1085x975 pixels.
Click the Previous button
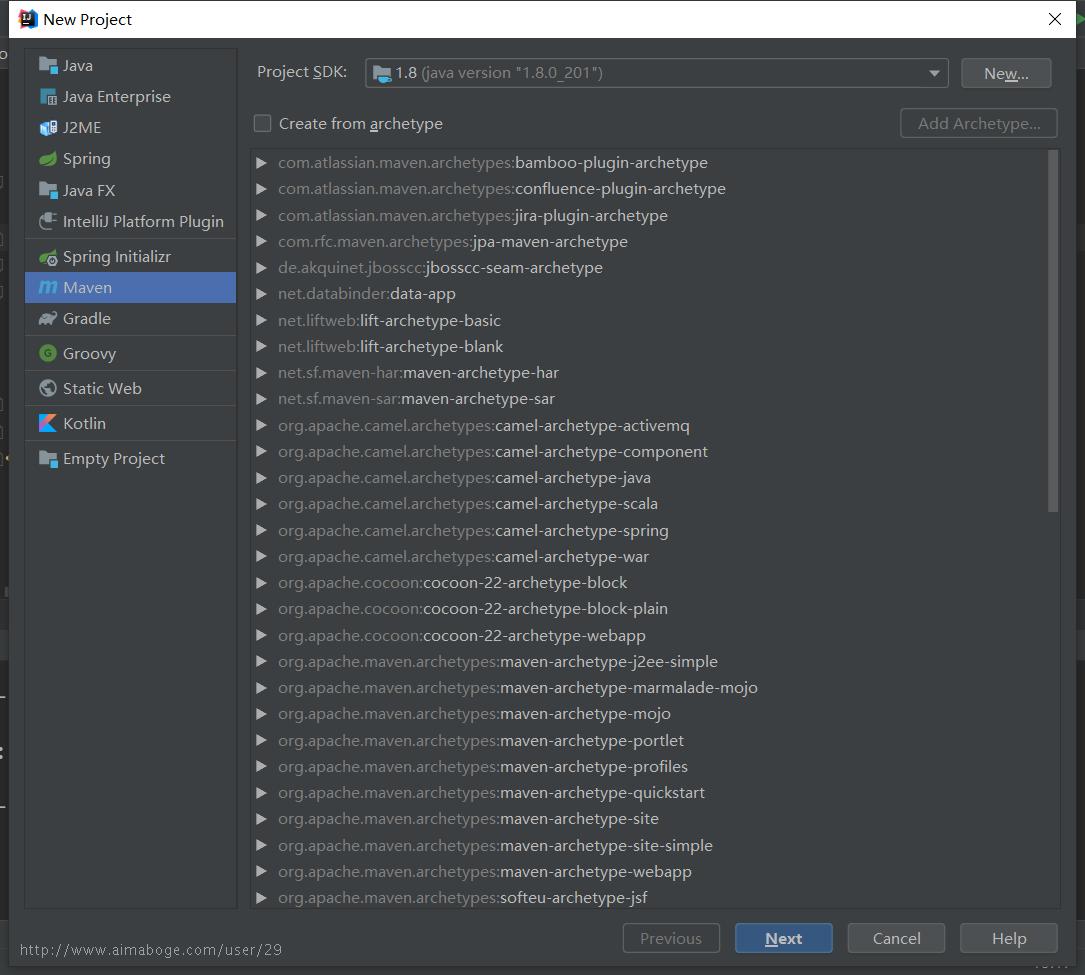coord(671,938)
